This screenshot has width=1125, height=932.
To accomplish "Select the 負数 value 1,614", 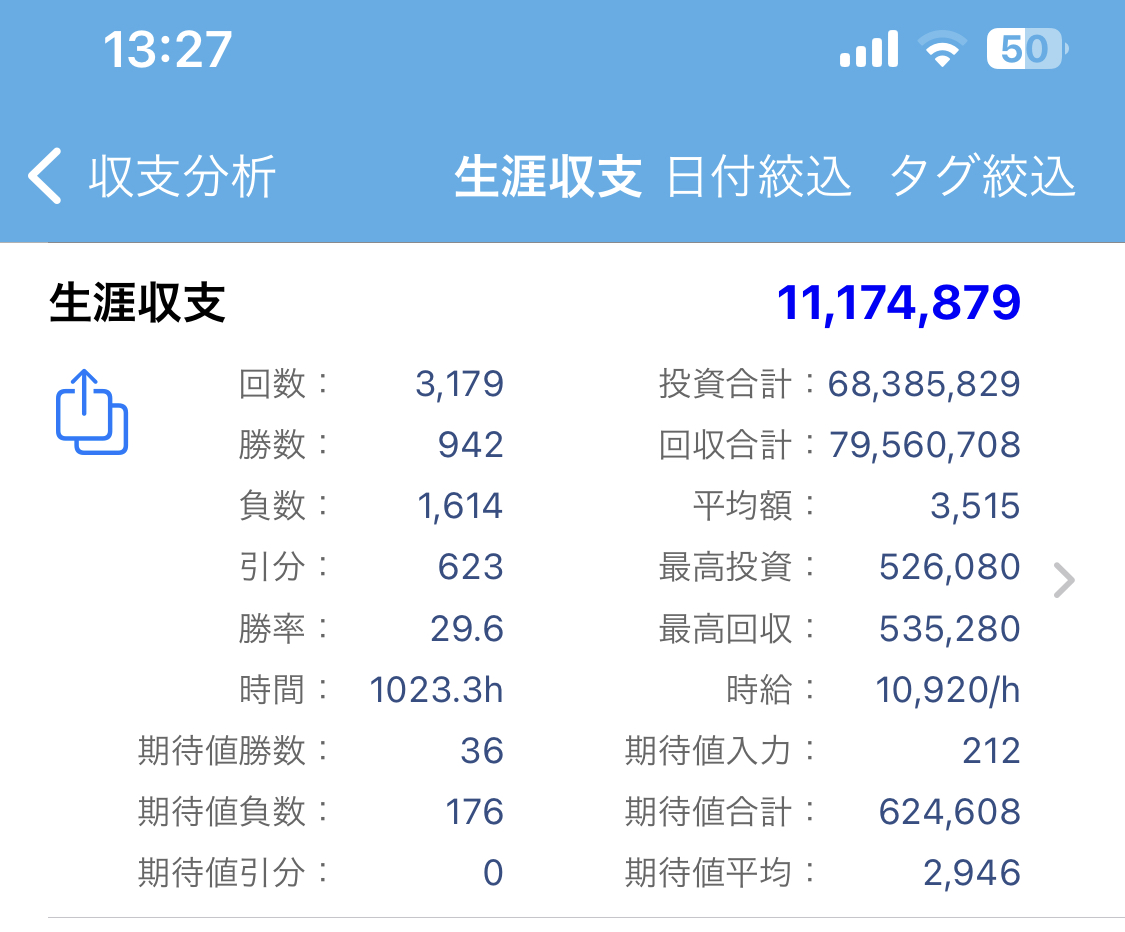I will tap(460, 507).
